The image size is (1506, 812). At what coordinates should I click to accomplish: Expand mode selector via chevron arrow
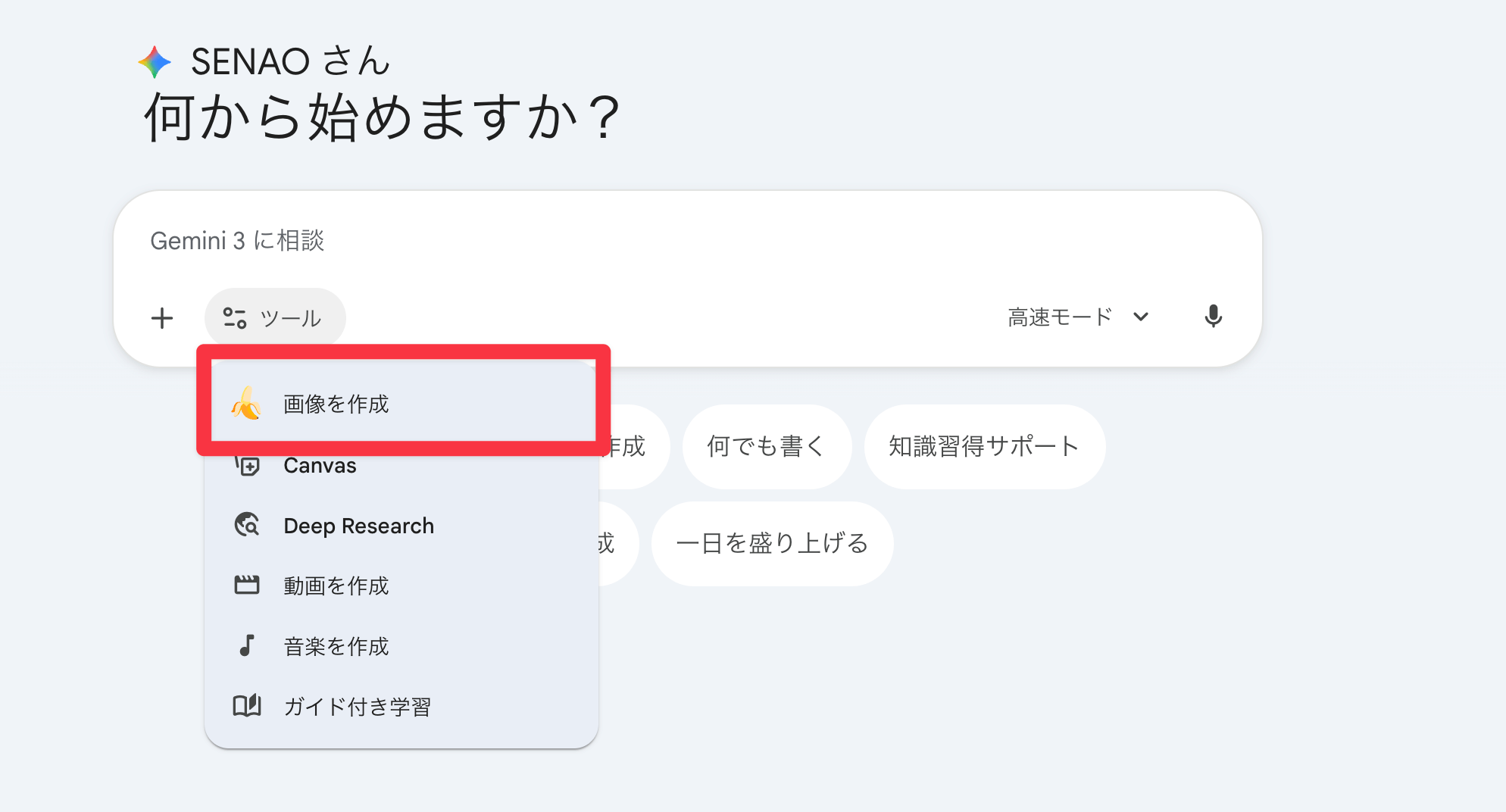1141,317
